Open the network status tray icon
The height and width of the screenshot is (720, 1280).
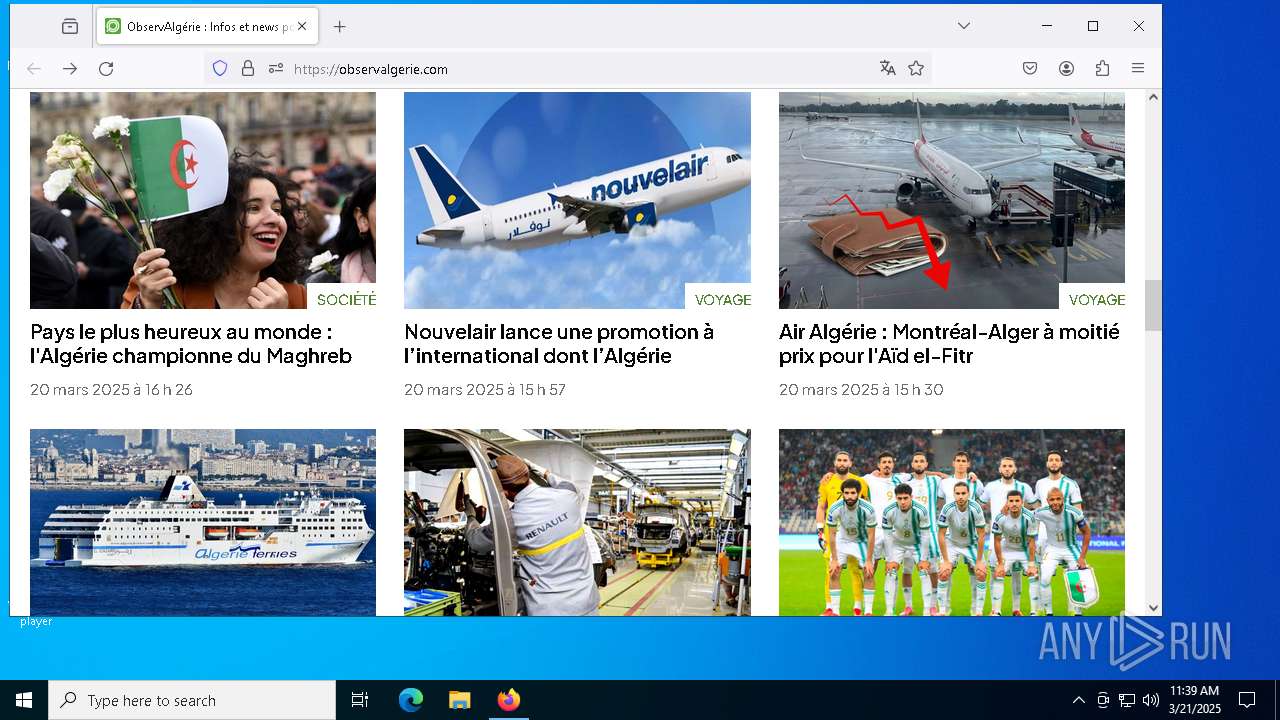1127,700
